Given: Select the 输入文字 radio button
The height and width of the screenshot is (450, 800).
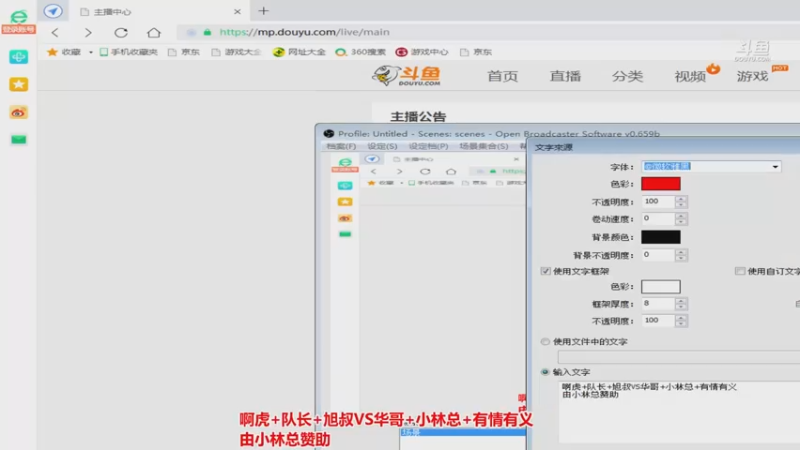Looking at the screenshot, I should [545, 372].
